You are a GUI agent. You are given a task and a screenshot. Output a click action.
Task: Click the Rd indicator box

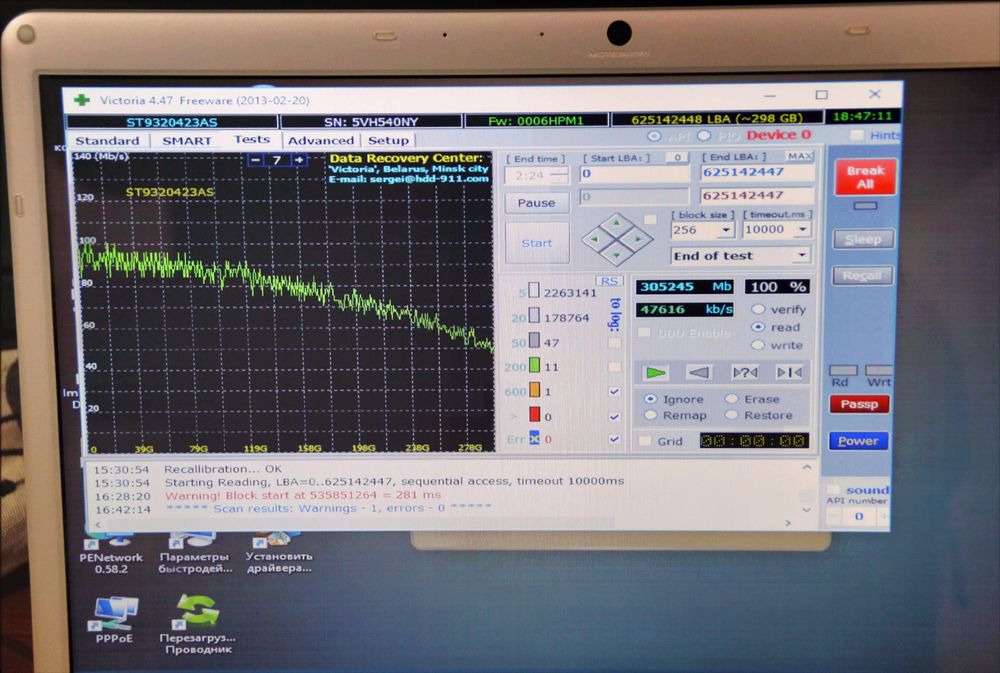click(842, 370)
